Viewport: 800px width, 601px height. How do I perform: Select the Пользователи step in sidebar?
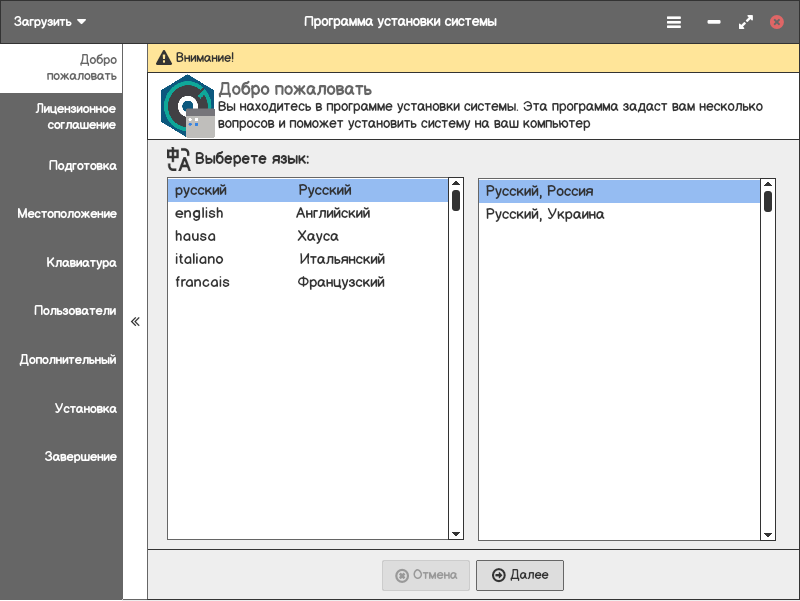tap(75, 311)
